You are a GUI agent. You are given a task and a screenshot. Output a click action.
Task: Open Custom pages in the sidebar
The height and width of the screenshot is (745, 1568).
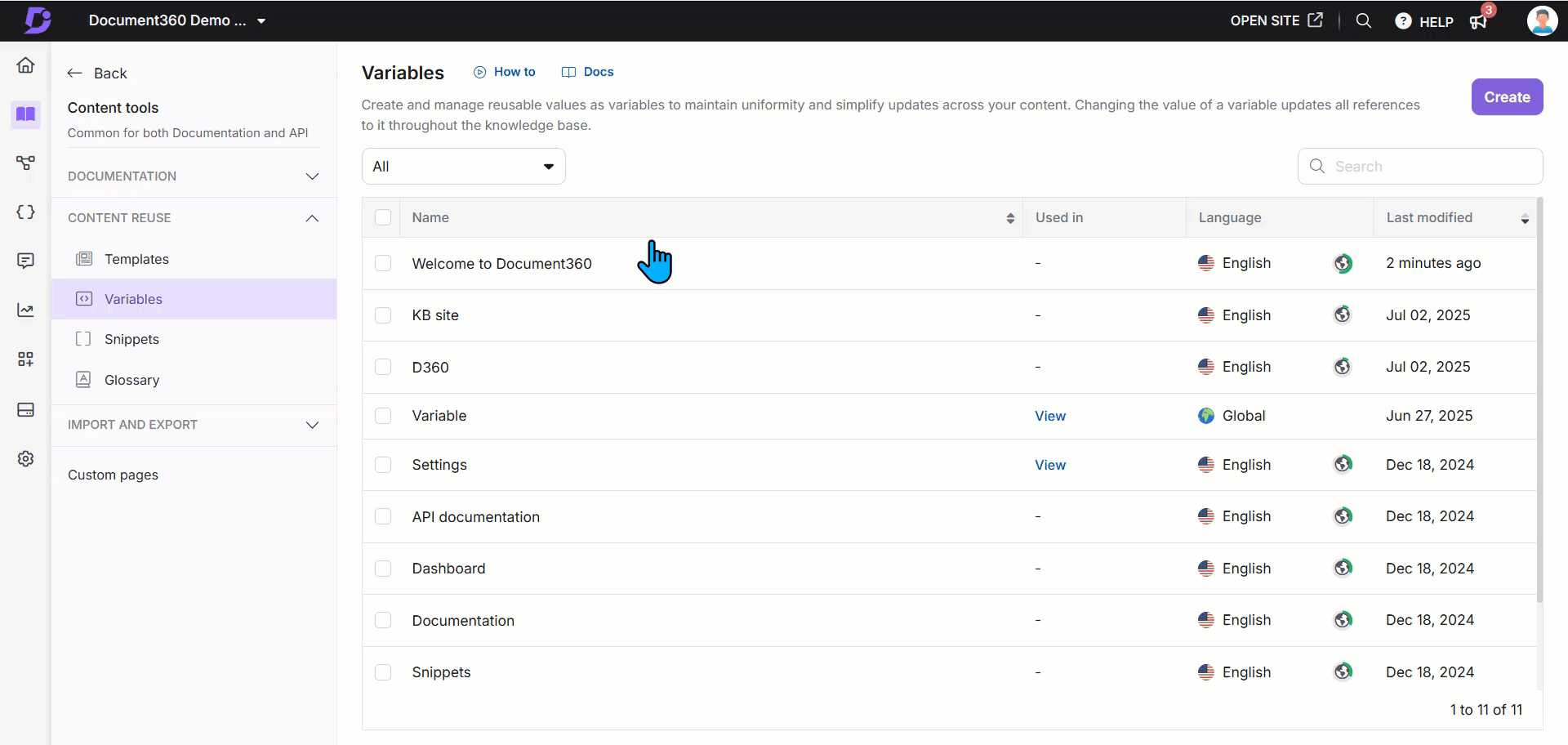[x=113, y=475]
